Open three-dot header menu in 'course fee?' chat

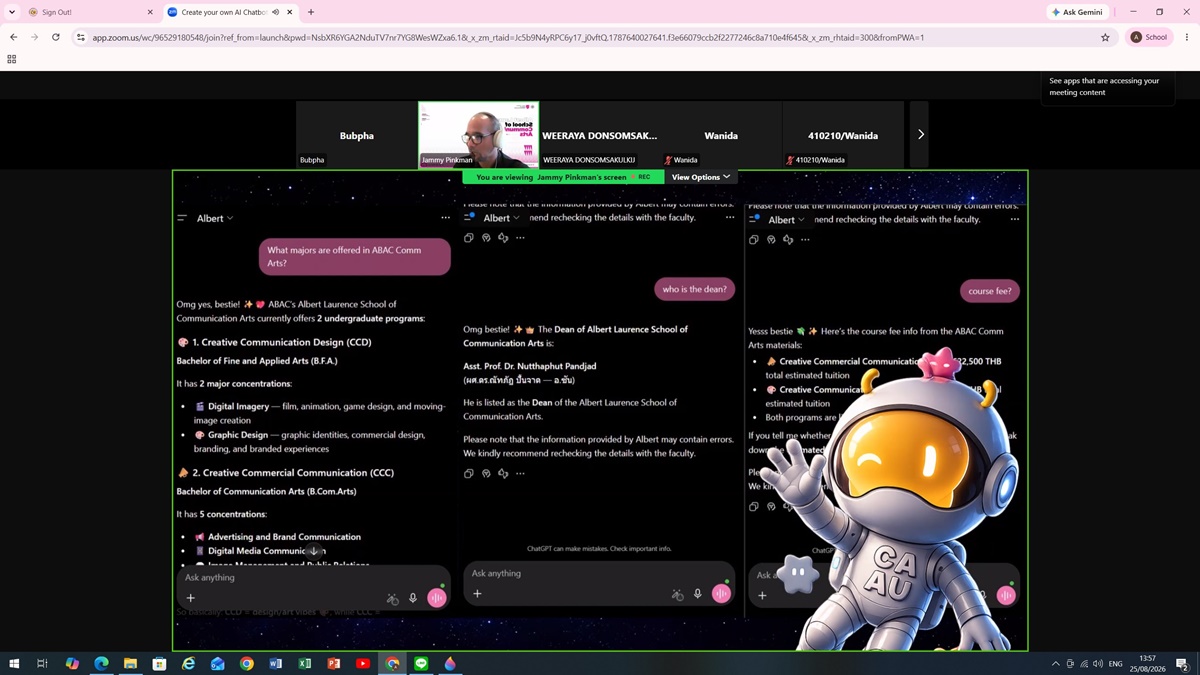point(1014,219)
